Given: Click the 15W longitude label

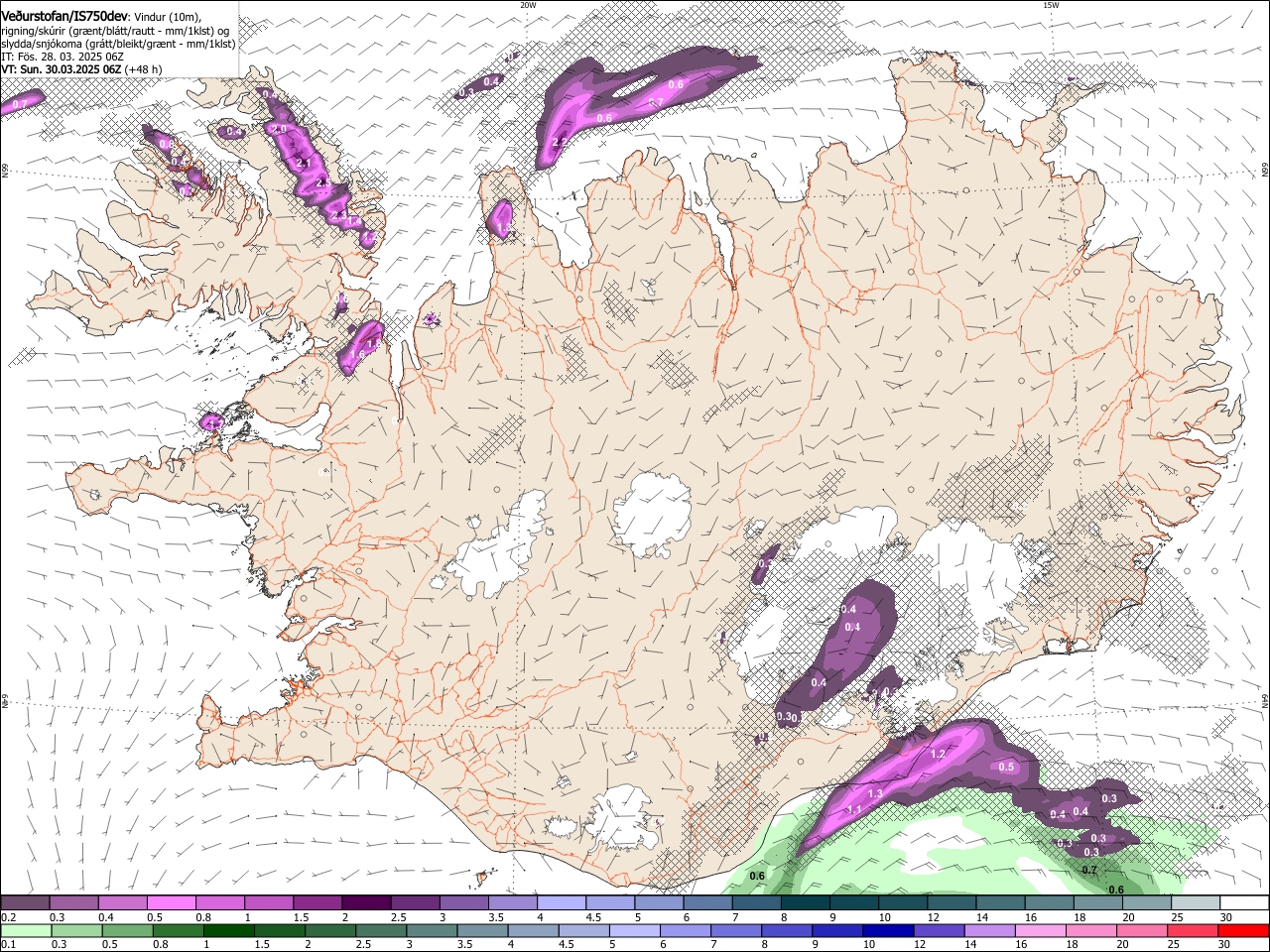Looking at the screenshot, I should coord(1051,5).
